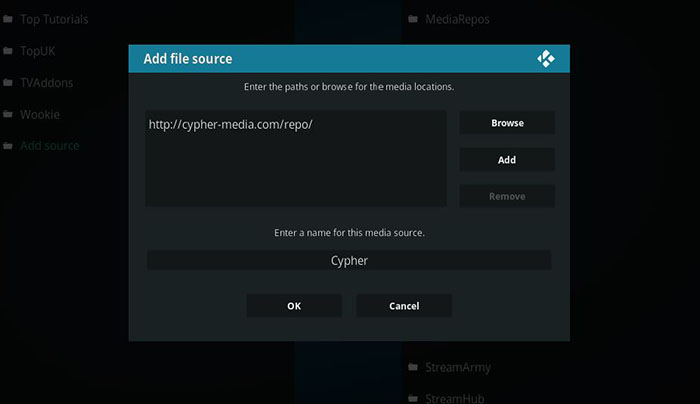The width and height of the screenshot is (700, 404).
Task: Choose the Add source entry
Action: (50, 146)
